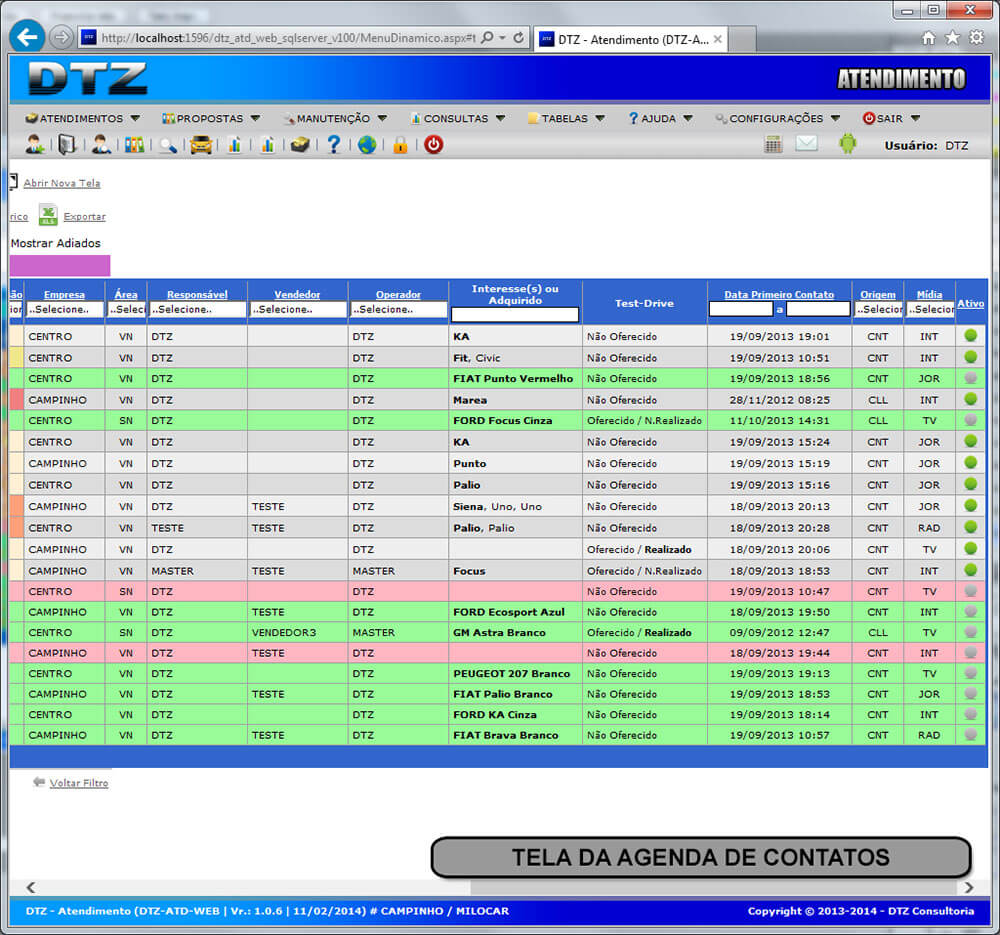Open the Vendedor filter dropdown
1000x935 pixels.
297,310
